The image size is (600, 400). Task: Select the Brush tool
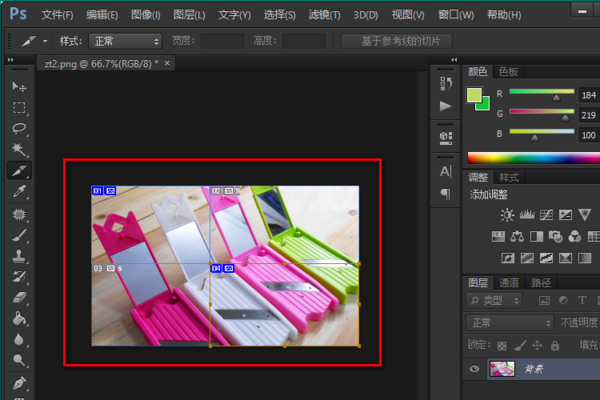[x=19, y=235]
